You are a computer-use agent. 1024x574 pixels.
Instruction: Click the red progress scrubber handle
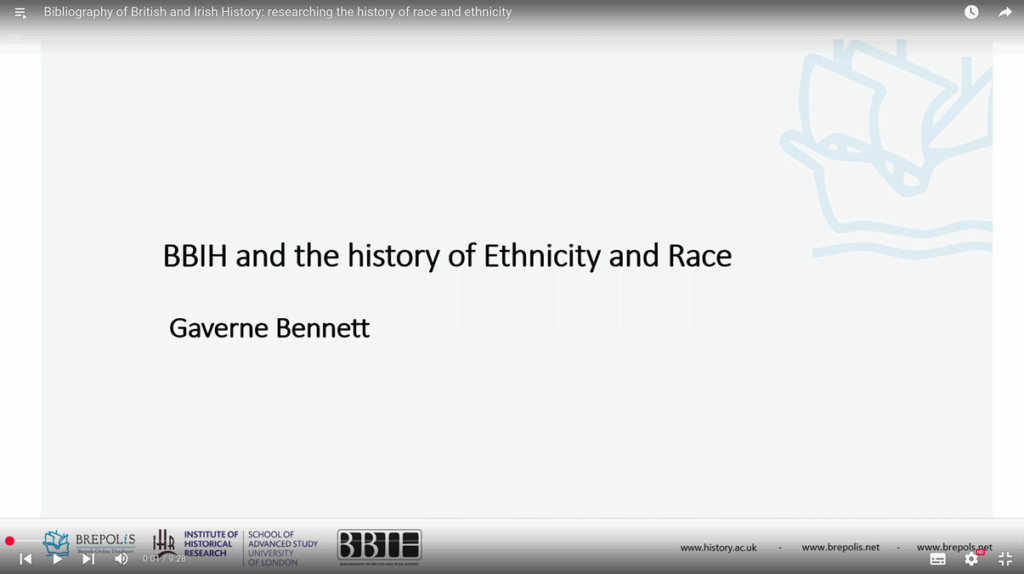click(9, 541)
